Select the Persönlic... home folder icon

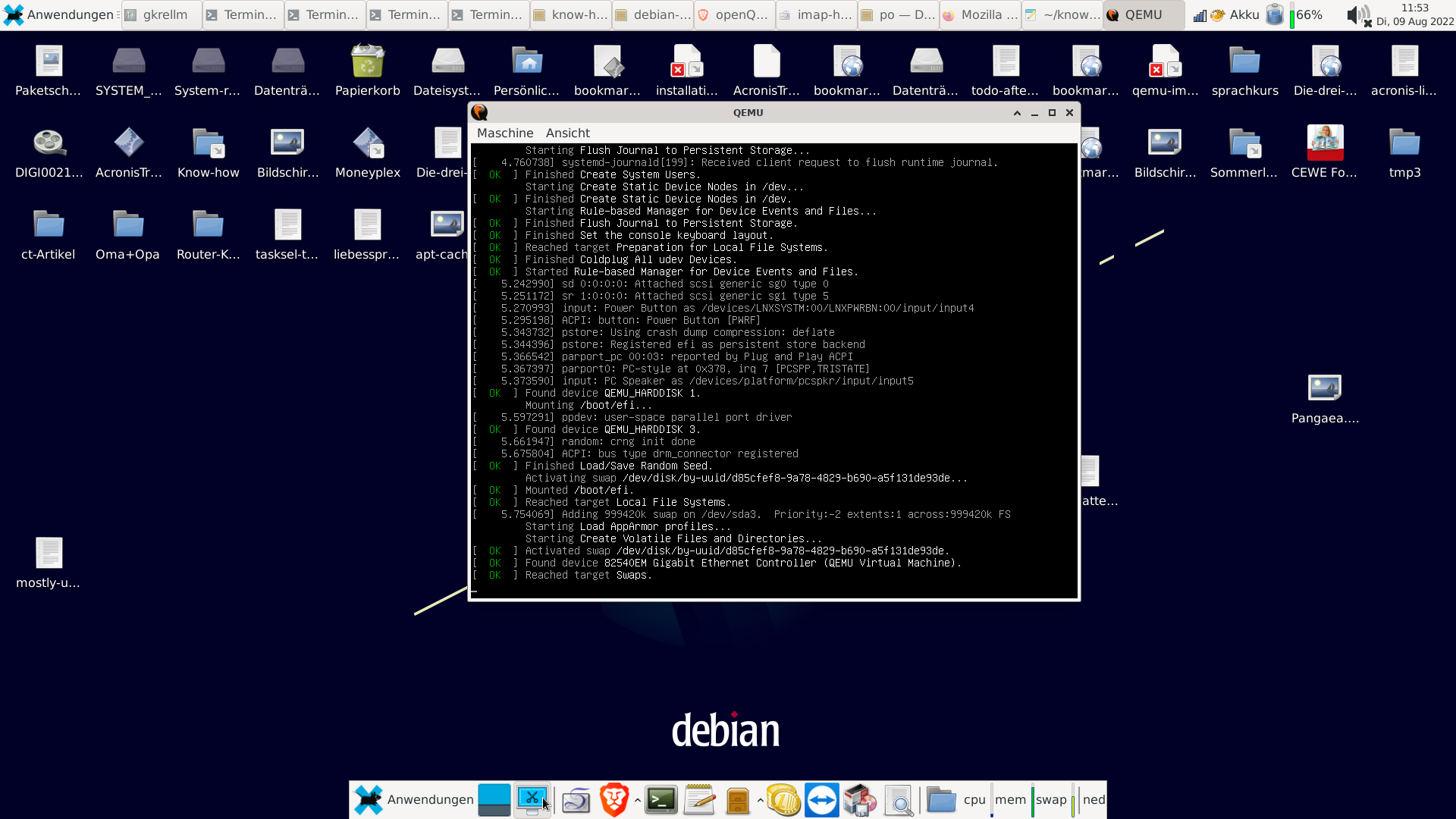(x=527, y=71)
